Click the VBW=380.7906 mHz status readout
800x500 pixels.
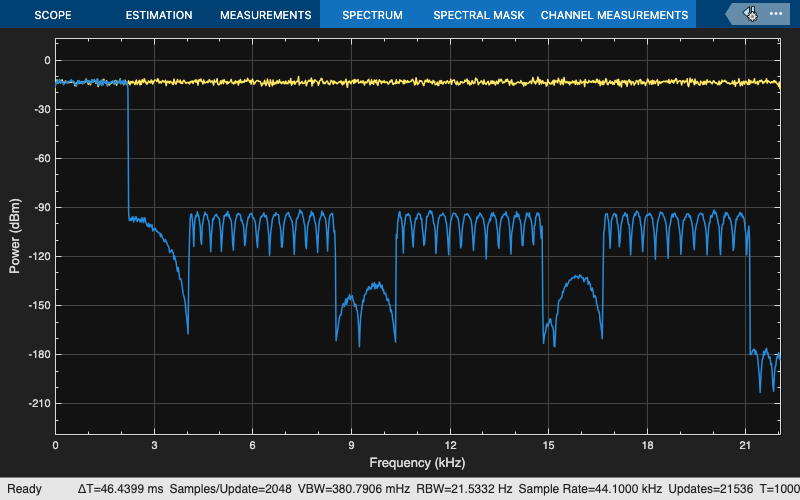(354, 489)
